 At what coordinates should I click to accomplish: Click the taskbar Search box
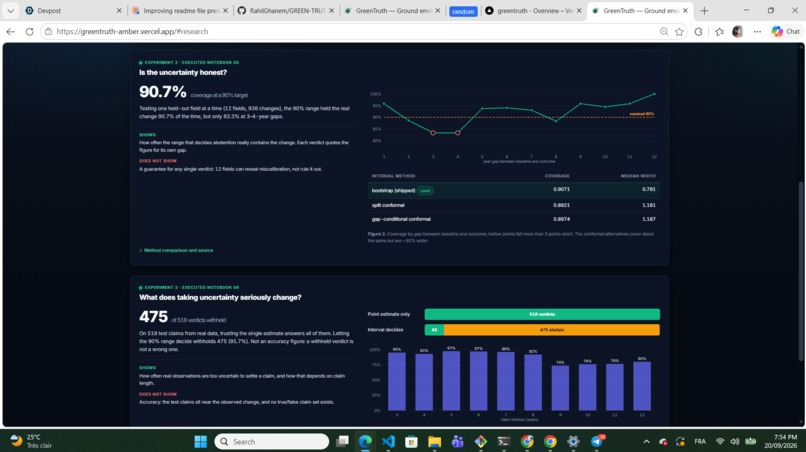(x=271, y=441)
